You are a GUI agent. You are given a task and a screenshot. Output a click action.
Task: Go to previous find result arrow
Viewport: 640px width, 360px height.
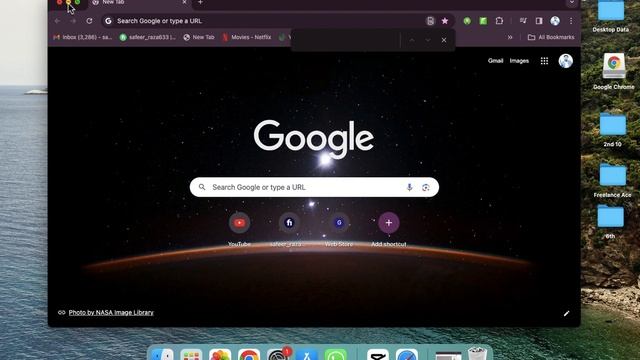coord(412,40)
